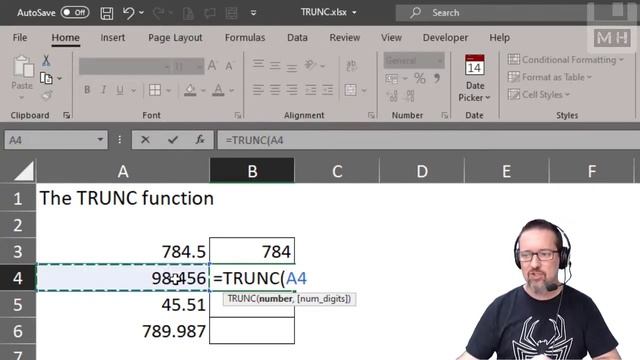640x360 pixels.
Task: Open the Help tab
Action: pos(499,38)
